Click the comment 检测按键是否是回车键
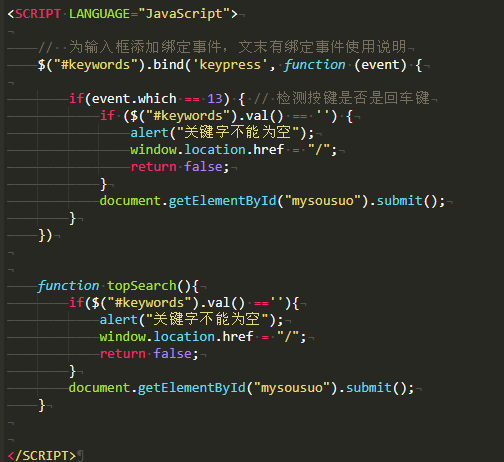Screen dimensions: 504x462 pos(353,98)
